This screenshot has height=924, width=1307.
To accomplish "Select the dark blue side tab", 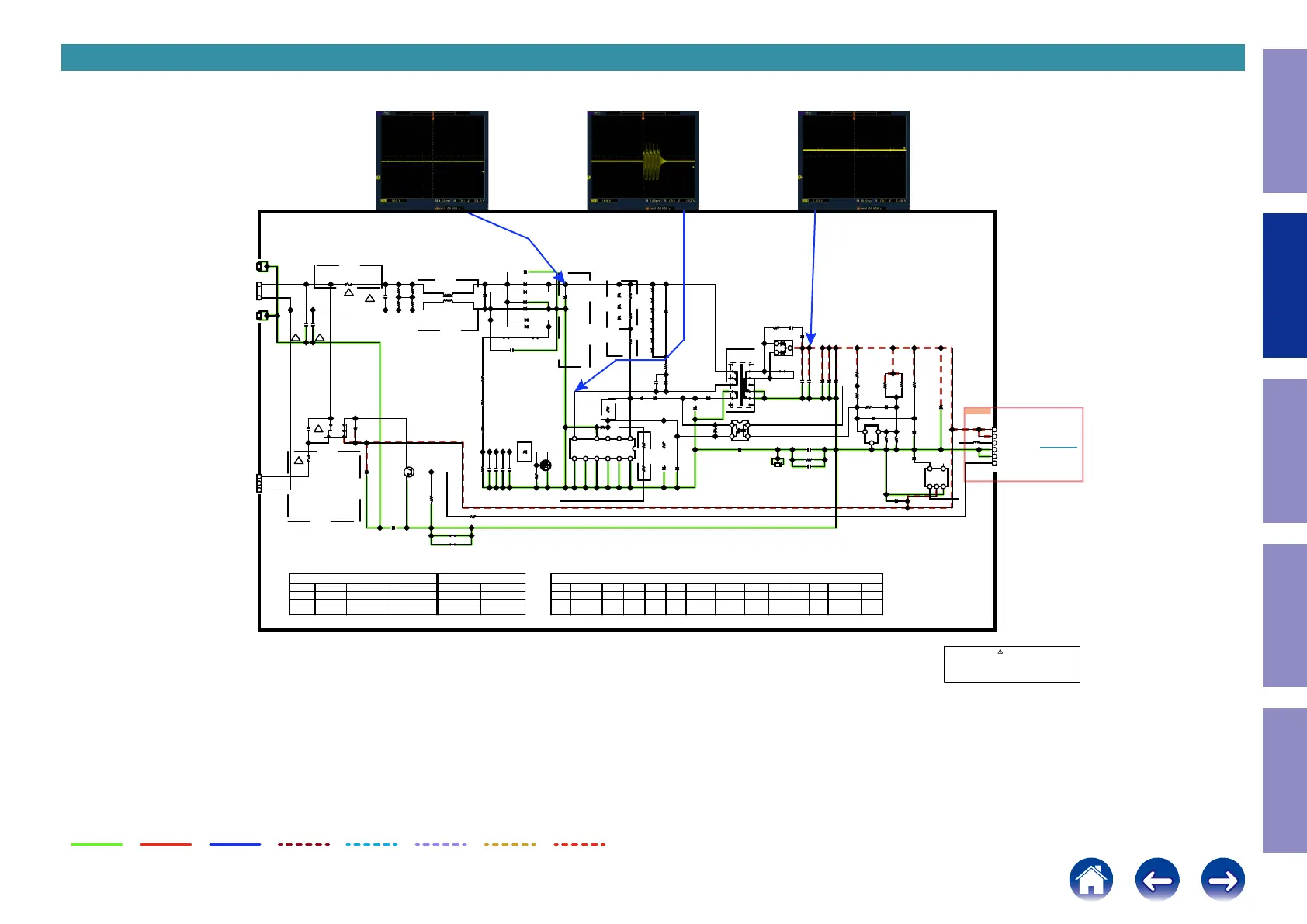I will [1284, 286].
